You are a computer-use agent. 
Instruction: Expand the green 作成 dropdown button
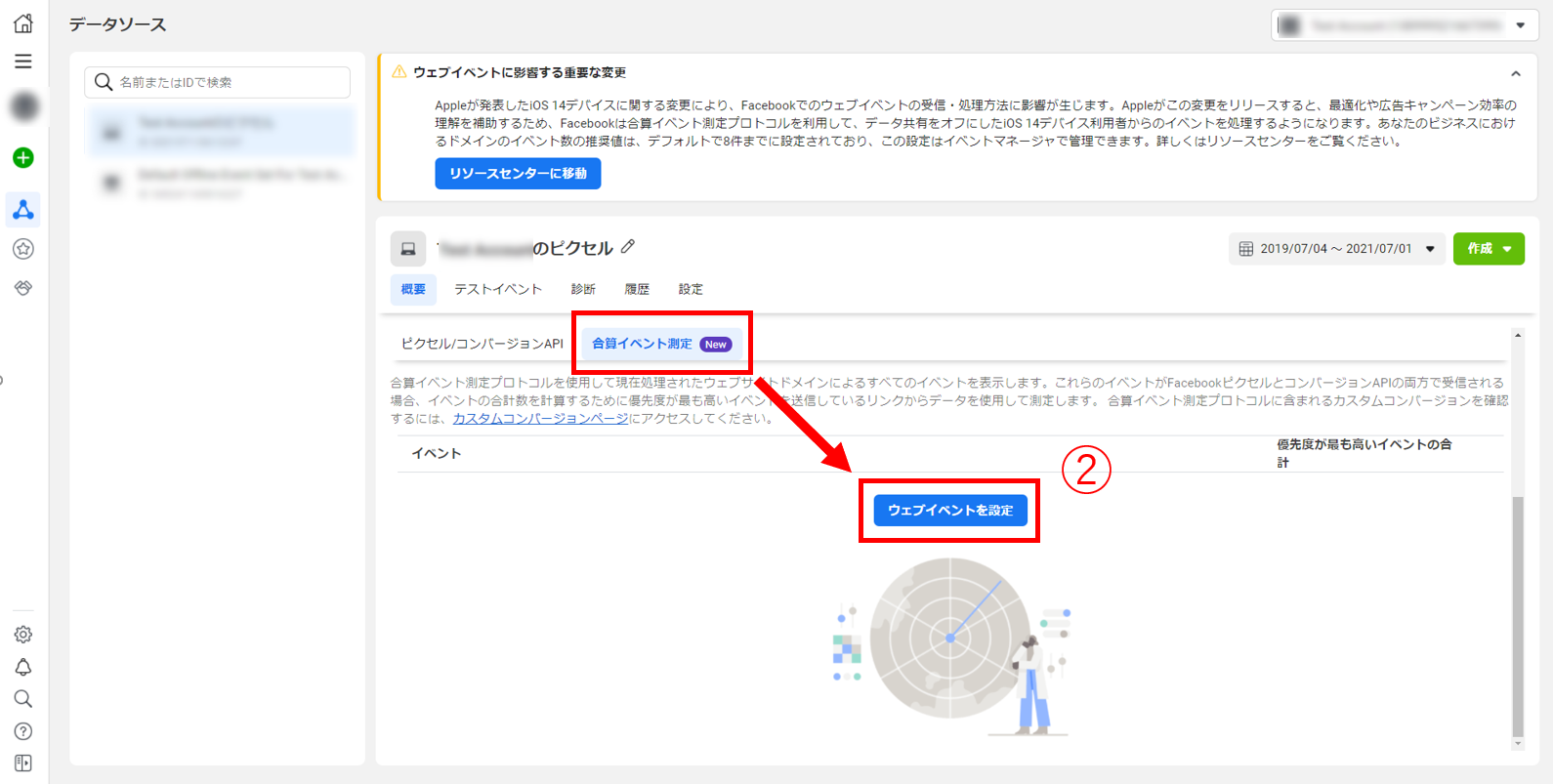pyautogui.click(x=1488, y=249)
